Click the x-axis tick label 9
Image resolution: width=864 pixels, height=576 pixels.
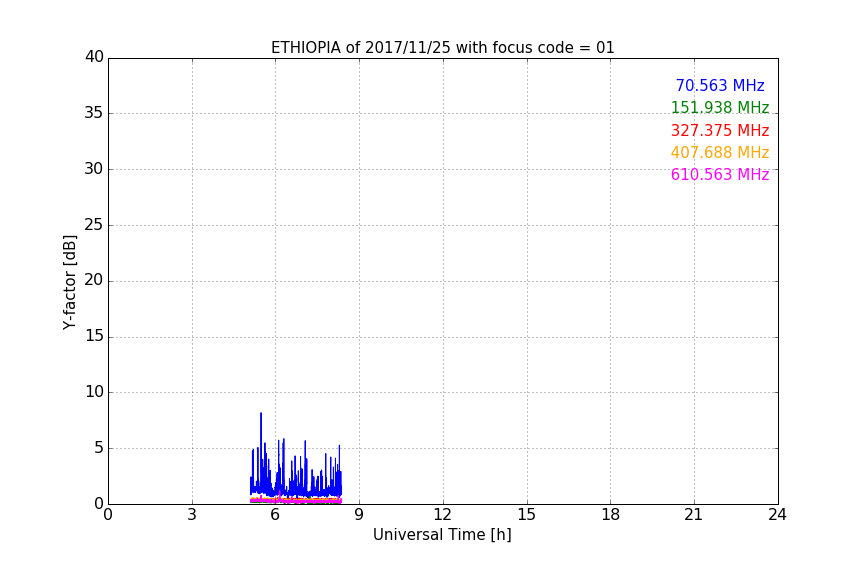click(x=359, y=515)
